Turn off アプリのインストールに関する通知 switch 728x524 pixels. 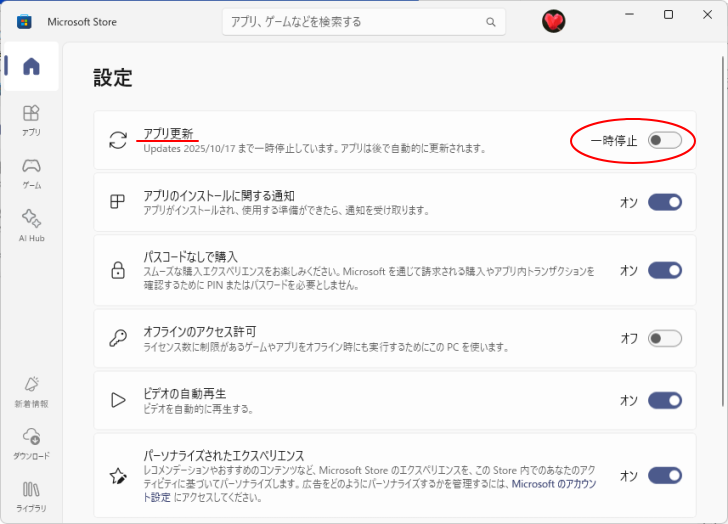click(x=665, y=202)
